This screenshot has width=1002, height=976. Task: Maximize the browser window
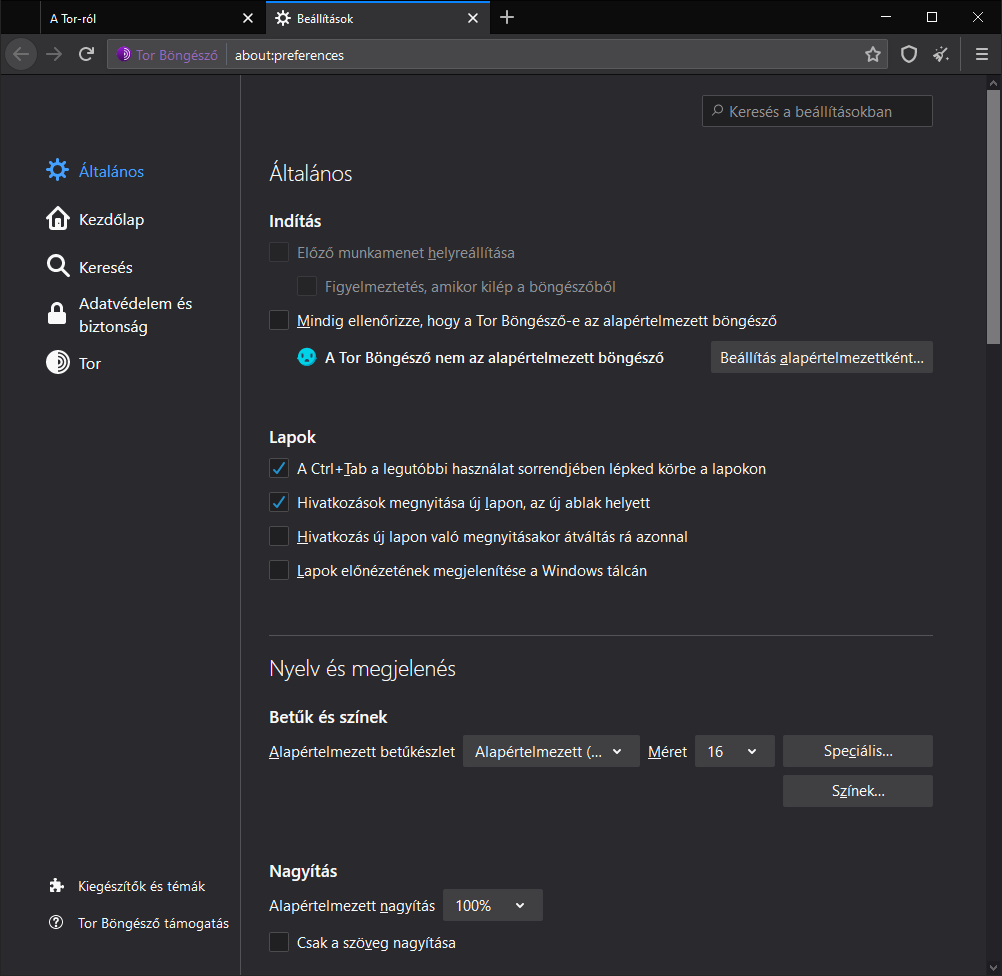pyautogui.click(x=932, y=17)
